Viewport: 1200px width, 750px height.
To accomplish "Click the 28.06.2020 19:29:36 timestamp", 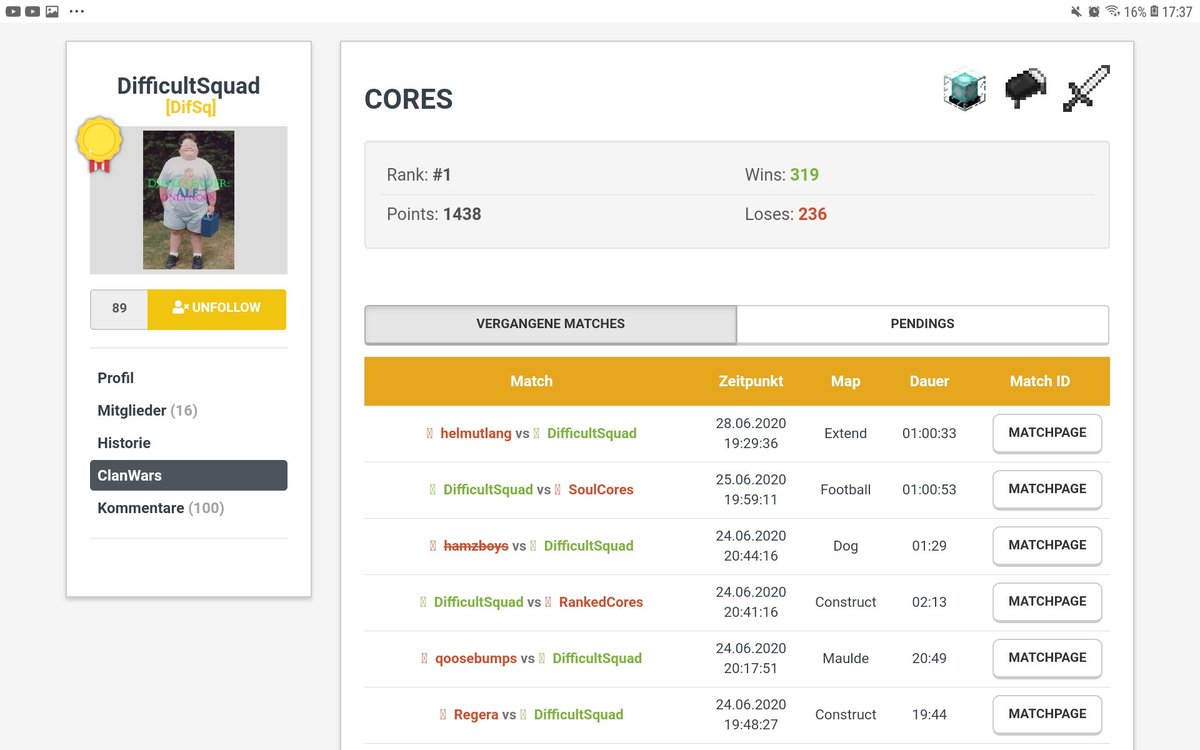I will click(751, 434).
